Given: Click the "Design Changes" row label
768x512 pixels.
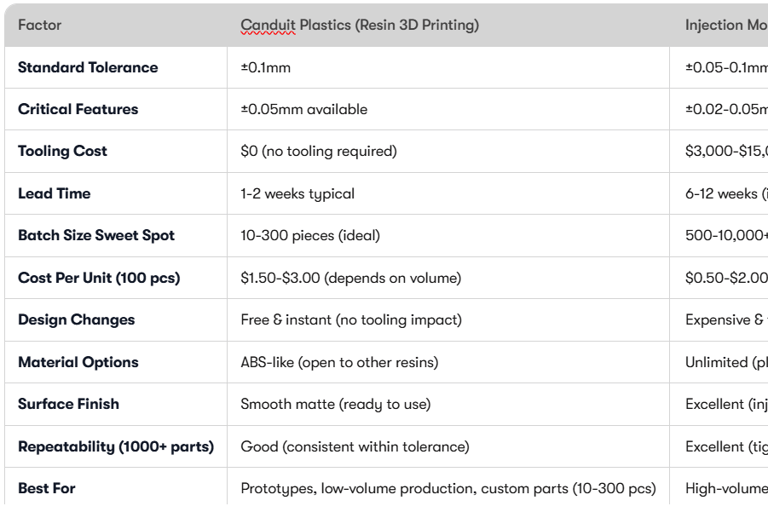Looking at the screenshot, I should click(76, 320).
